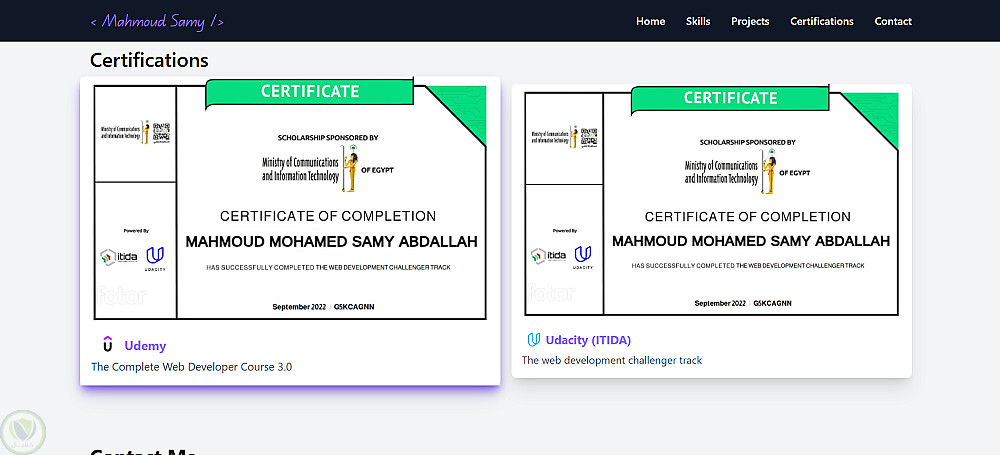This screenshot has height=455, width=1000.
Task: Click the Certifications section heading
Action: [149, 60]
